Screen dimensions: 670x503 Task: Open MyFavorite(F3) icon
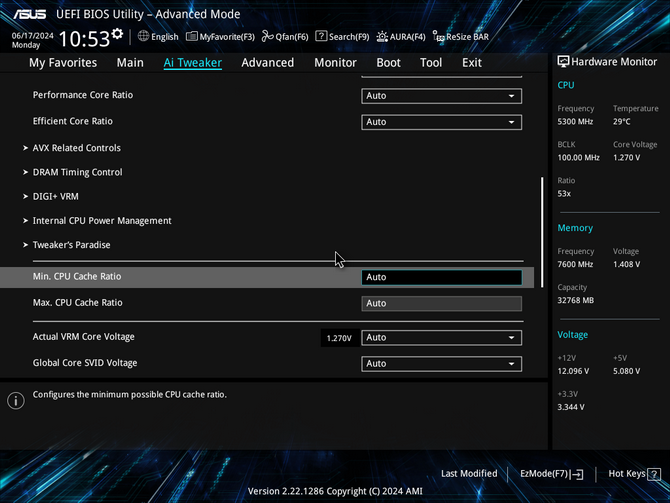191,36
